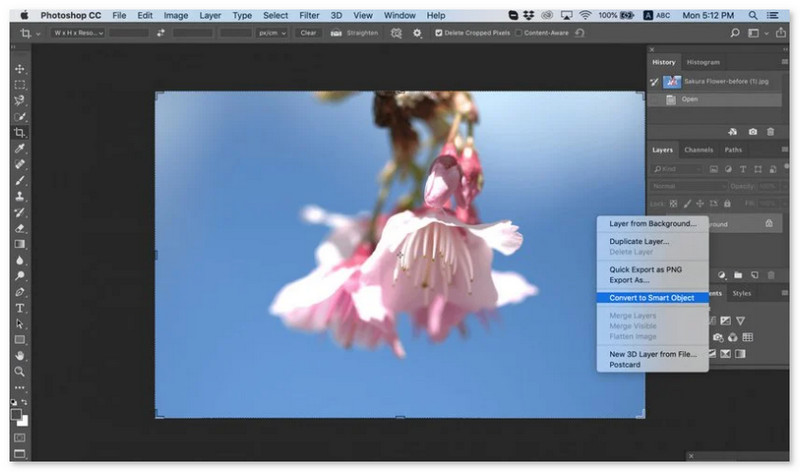Select the Zoom tool
The width and height of the screenshot is (800, 472).
tap(20, 371)
